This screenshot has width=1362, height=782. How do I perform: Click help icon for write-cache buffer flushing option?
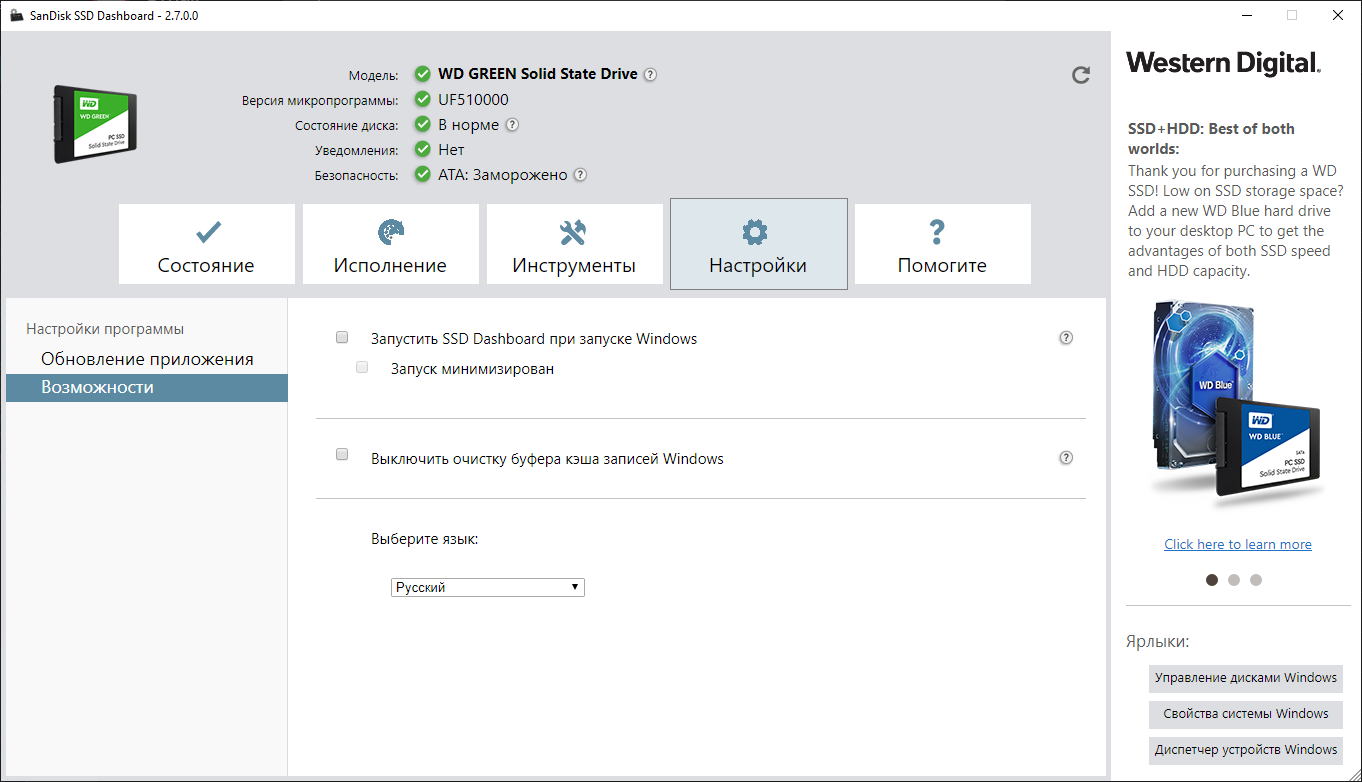1066,458
